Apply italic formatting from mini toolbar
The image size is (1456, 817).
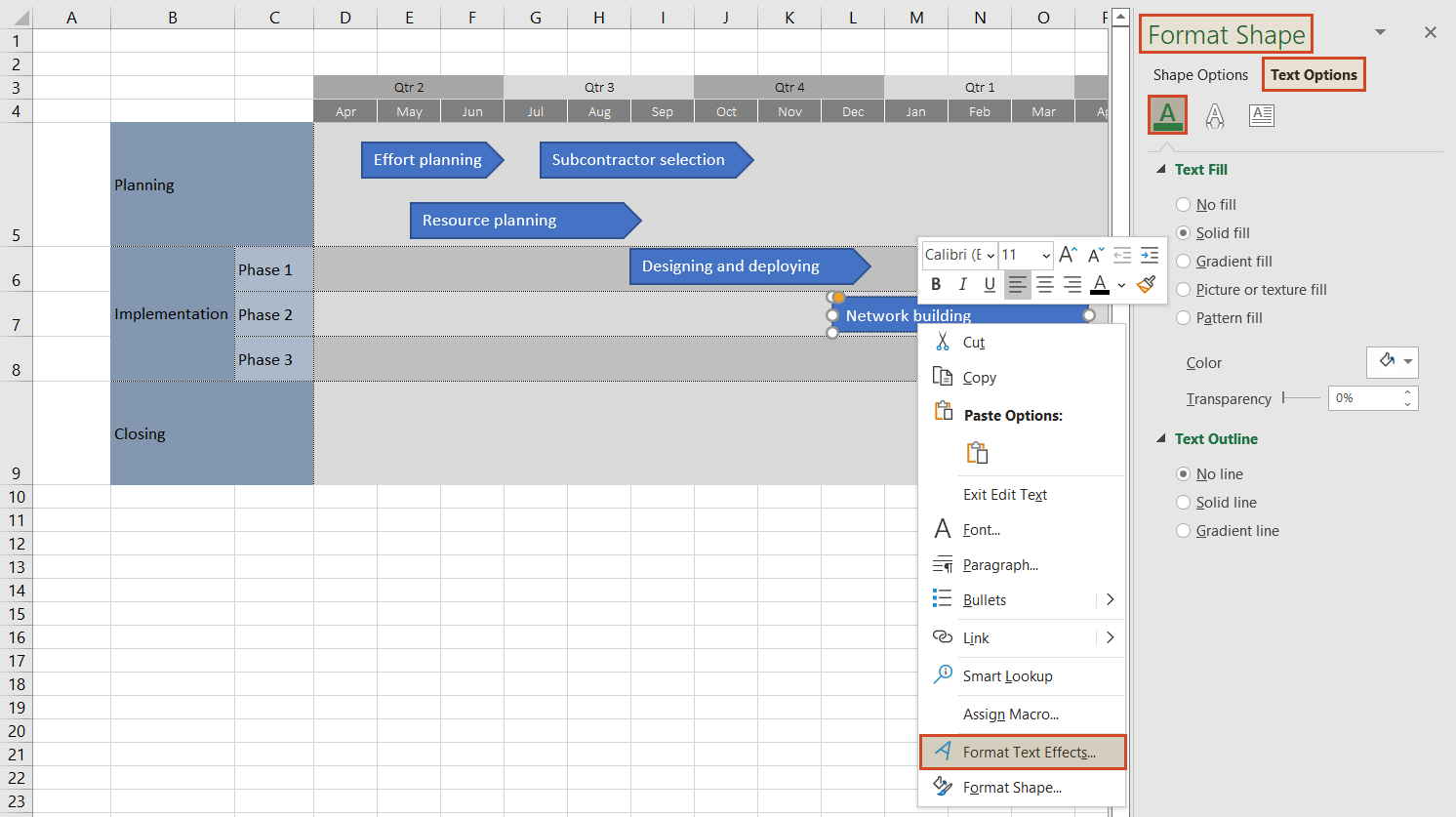(x=962, y=284)
